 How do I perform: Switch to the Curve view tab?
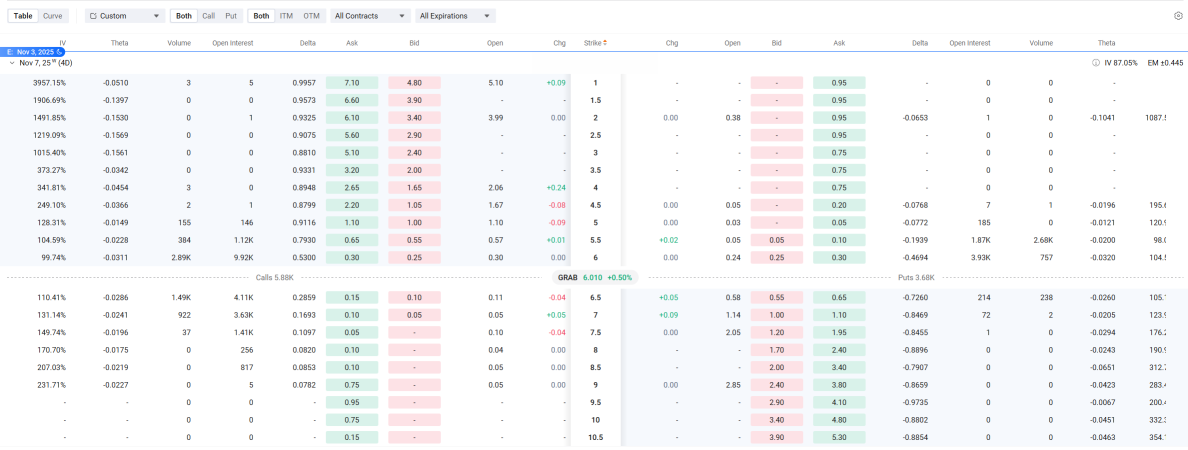[x=52, y=16]
